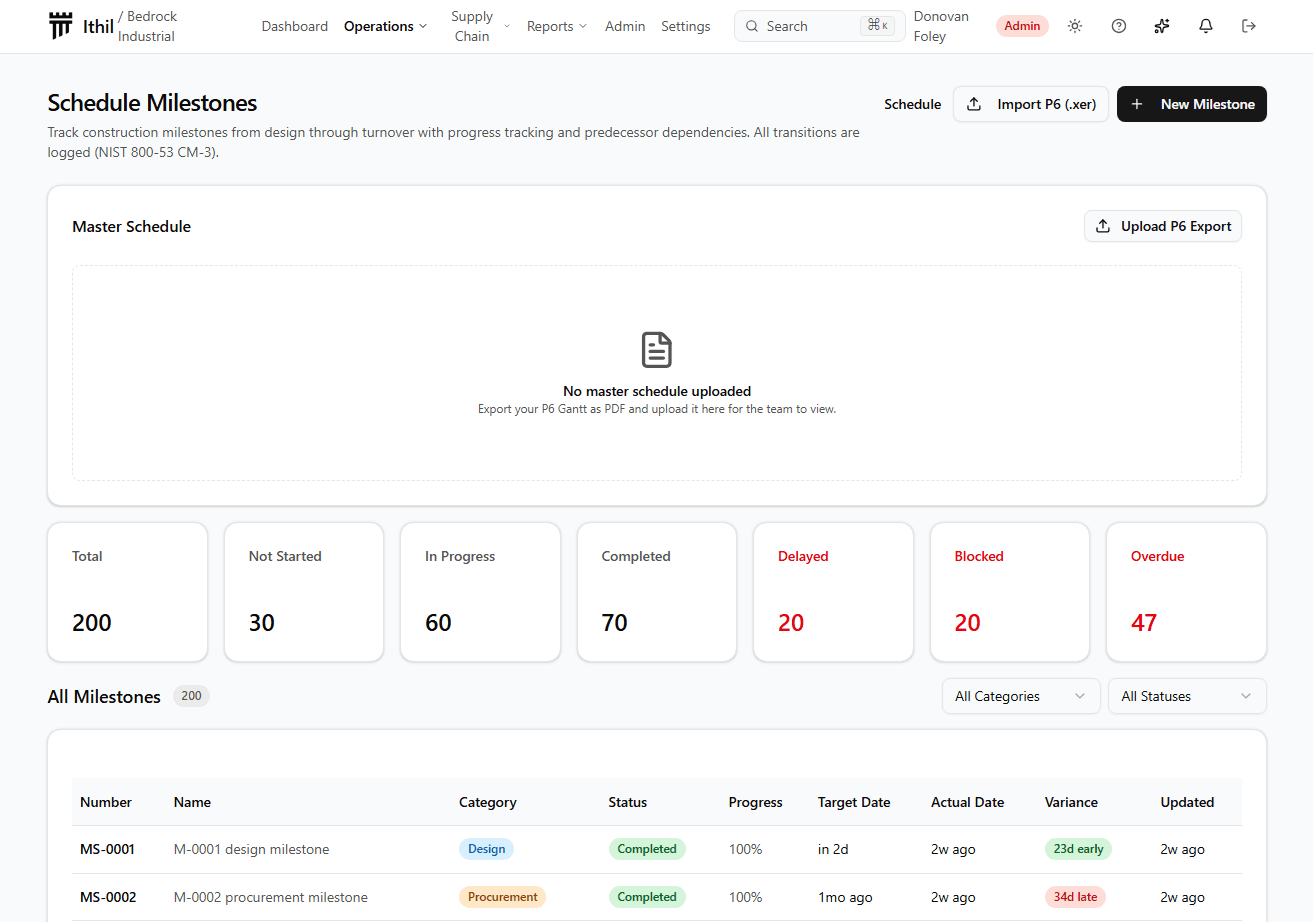Click the logout arrow icon
Image resolution: width=1313 pixels, height=922 pixels.
tap(1249, 26)
